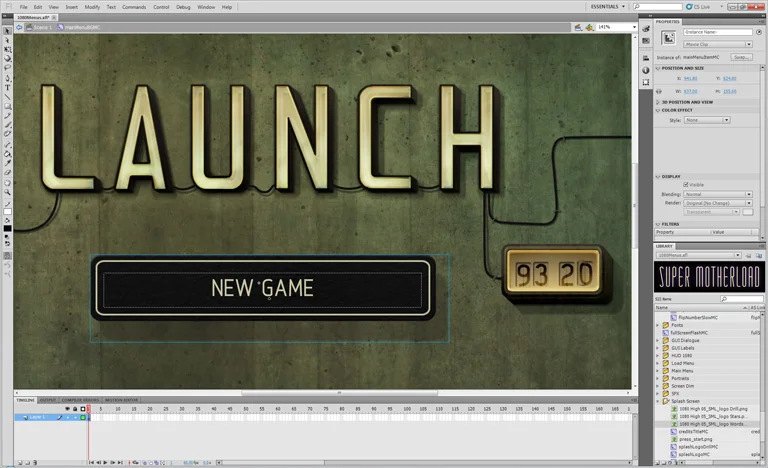This screenshot has height=468, width=768.
Task: Click the W width value
Action: 690,91
